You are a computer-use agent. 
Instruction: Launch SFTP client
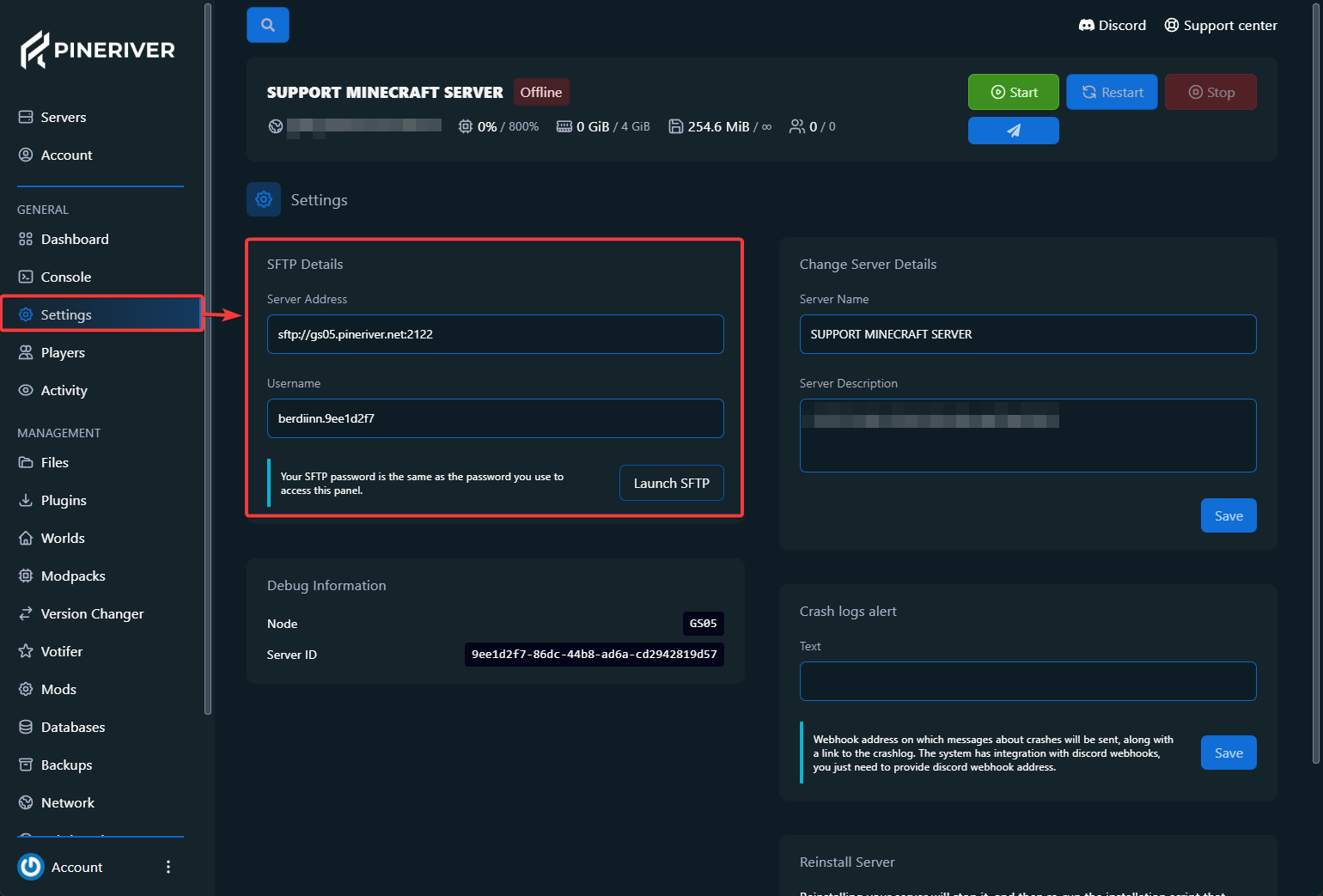672,483
